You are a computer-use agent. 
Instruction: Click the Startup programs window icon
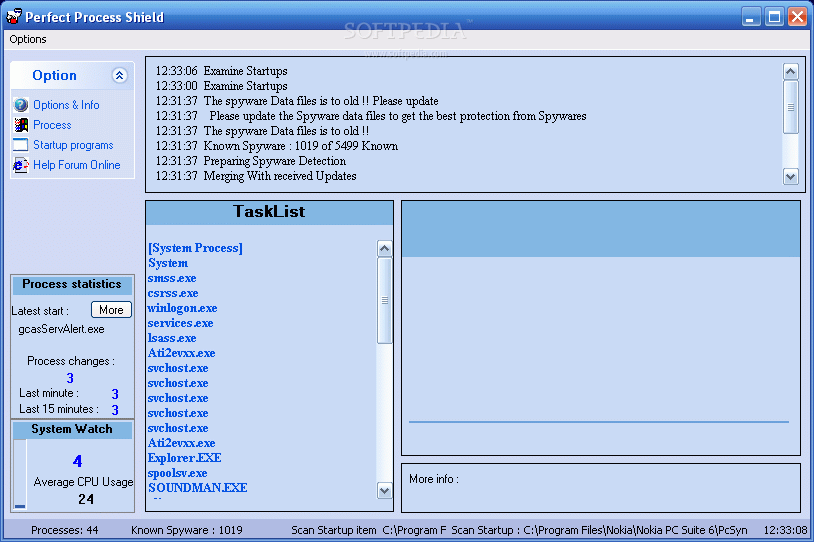21,145
